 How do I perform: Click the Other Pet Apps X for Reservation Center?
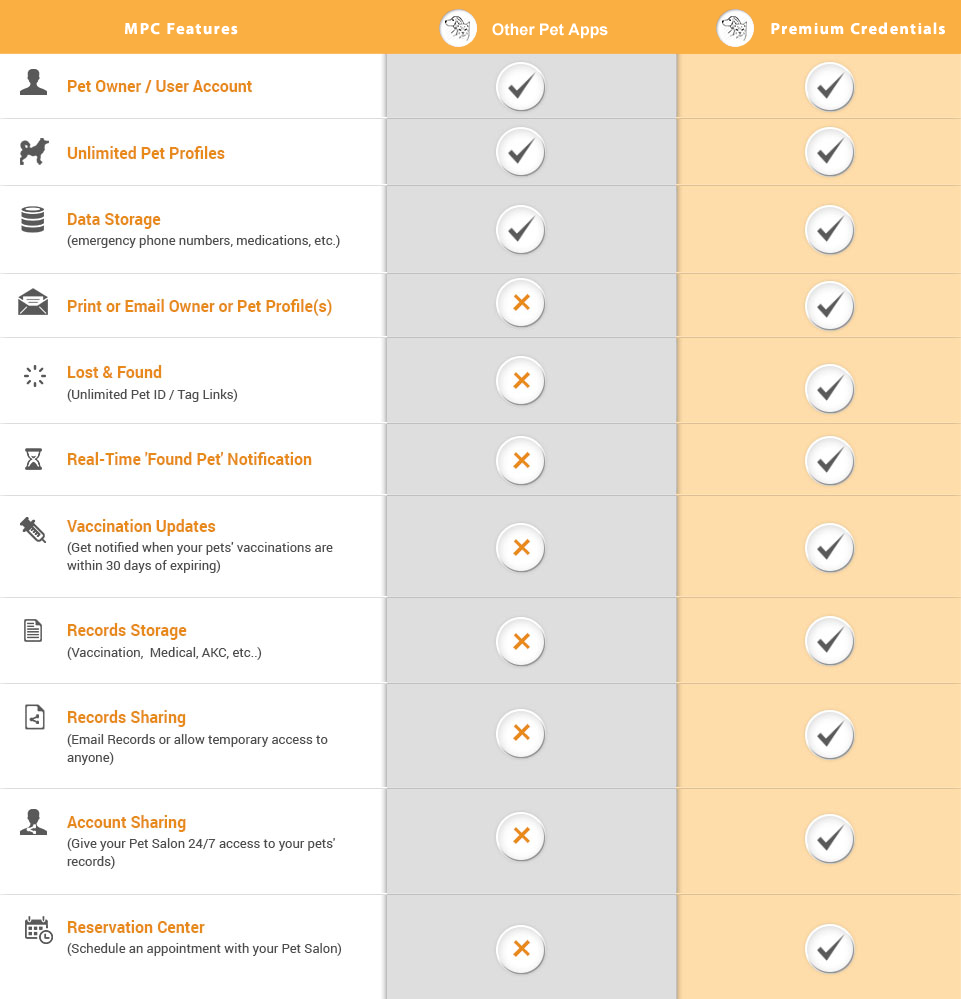point(520,948)
